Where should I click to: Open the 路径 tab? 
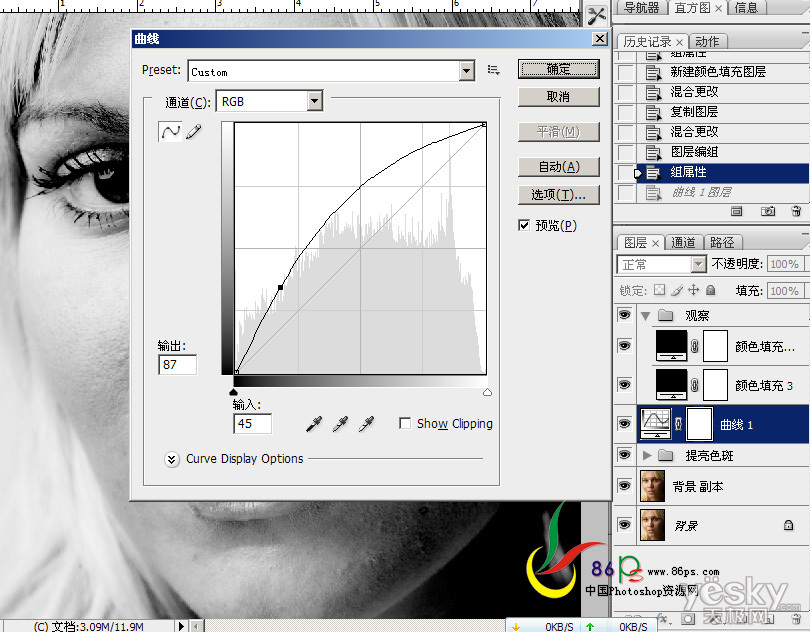point(723,242)
